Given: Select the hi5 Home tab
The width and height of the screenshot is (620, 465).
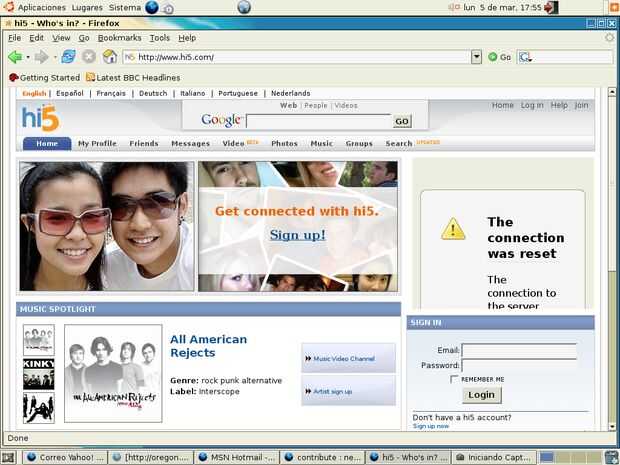Looking at the screenshot, I should 47,143.
